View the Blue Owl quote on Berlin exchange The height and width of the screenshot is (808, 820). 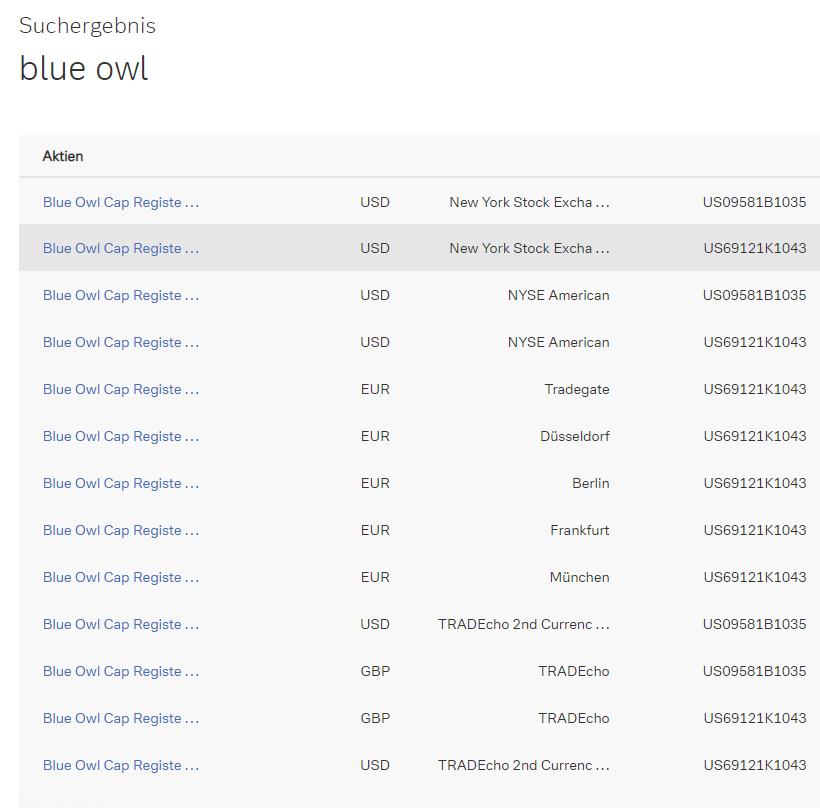120,483
